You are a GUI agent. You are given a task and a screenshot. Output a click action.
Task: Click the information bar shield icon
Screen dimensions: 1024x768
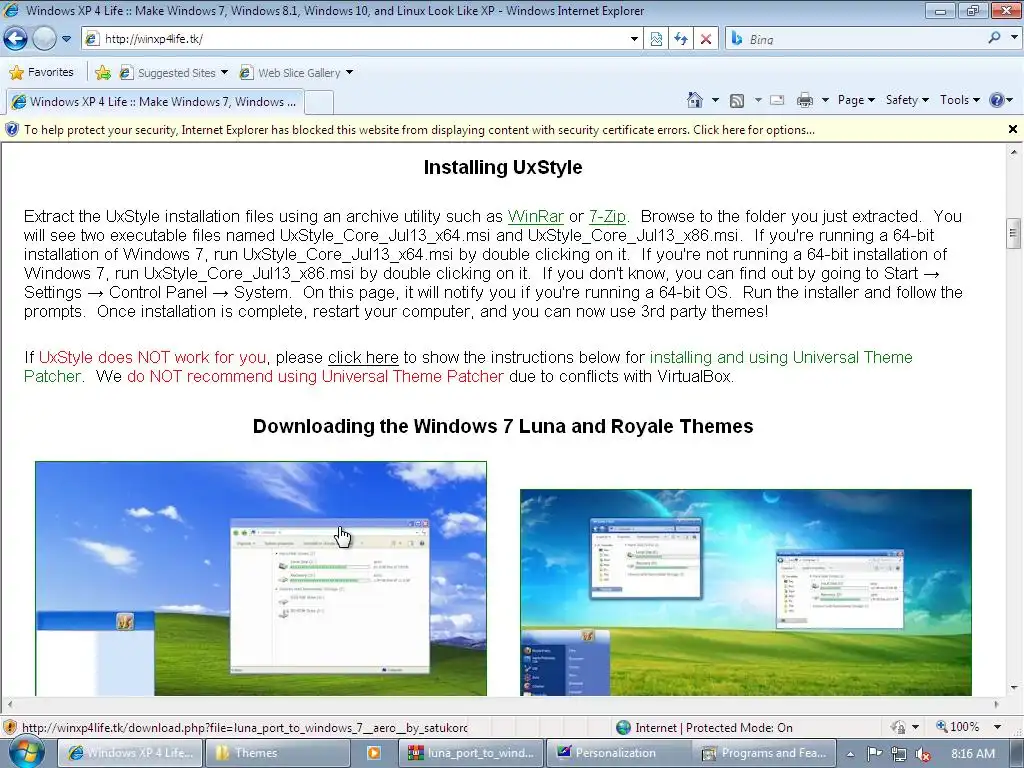coord(12,129)
